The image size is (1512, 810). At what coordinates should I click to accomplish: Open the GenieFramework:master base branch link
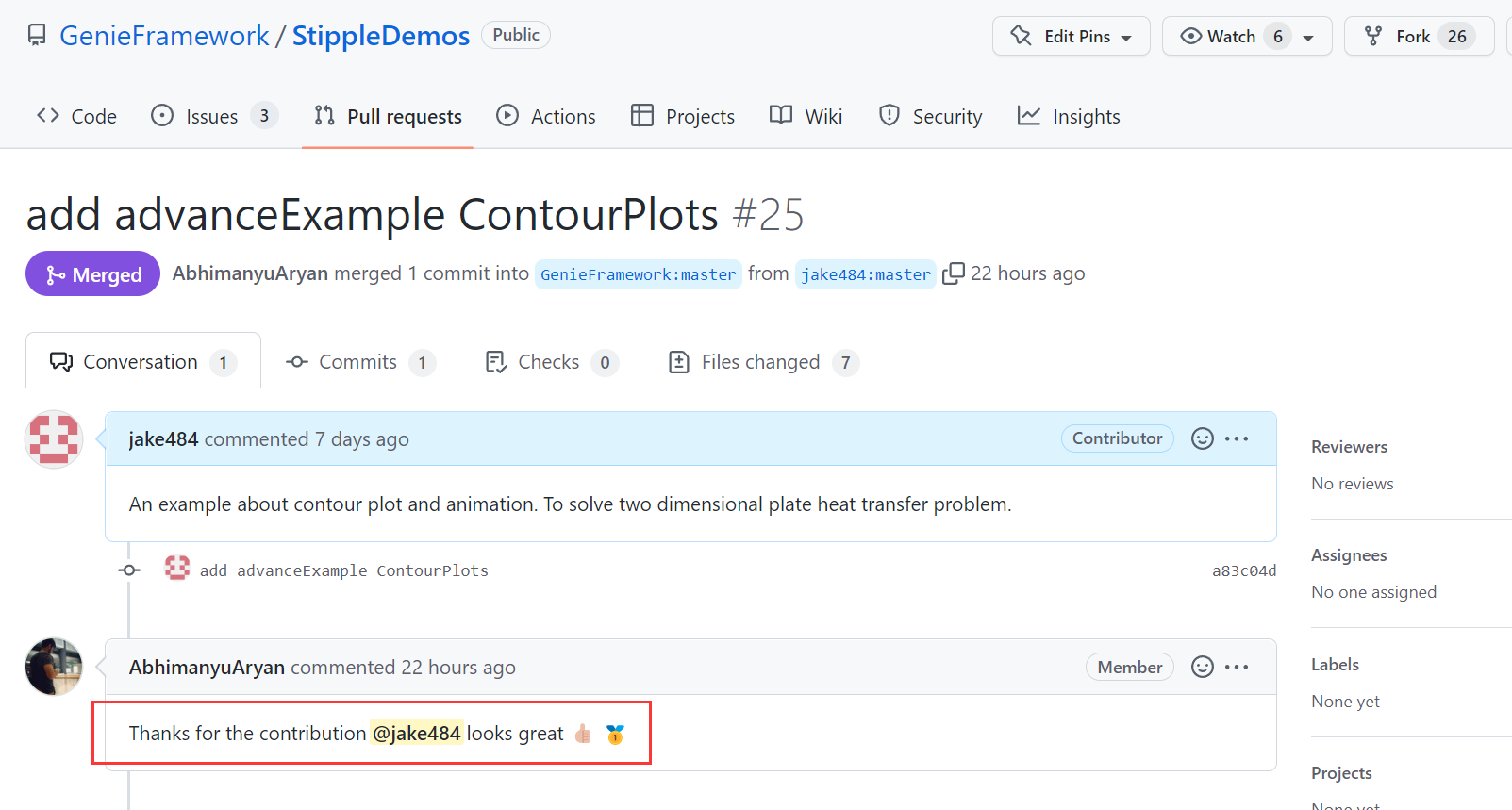point(638,274)
